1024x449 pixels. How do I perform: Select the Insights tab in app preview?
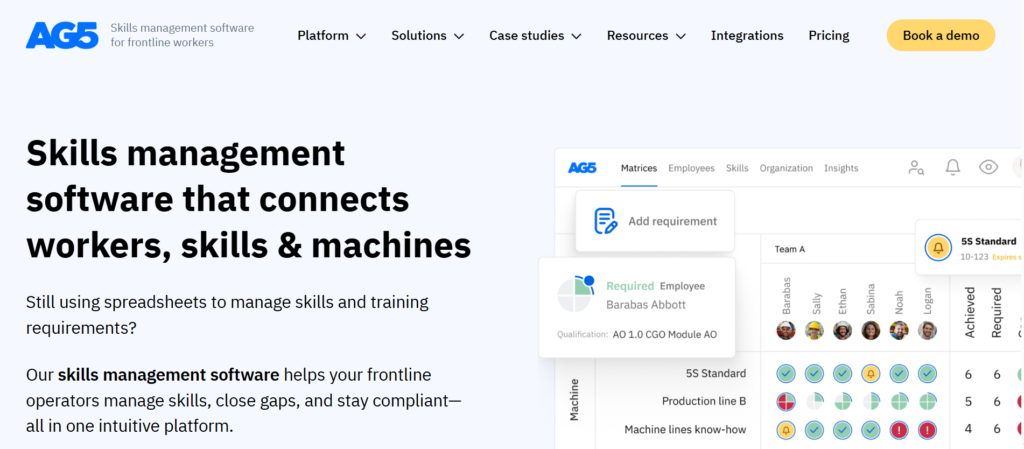pyautogui.click(x=841, y=168)
